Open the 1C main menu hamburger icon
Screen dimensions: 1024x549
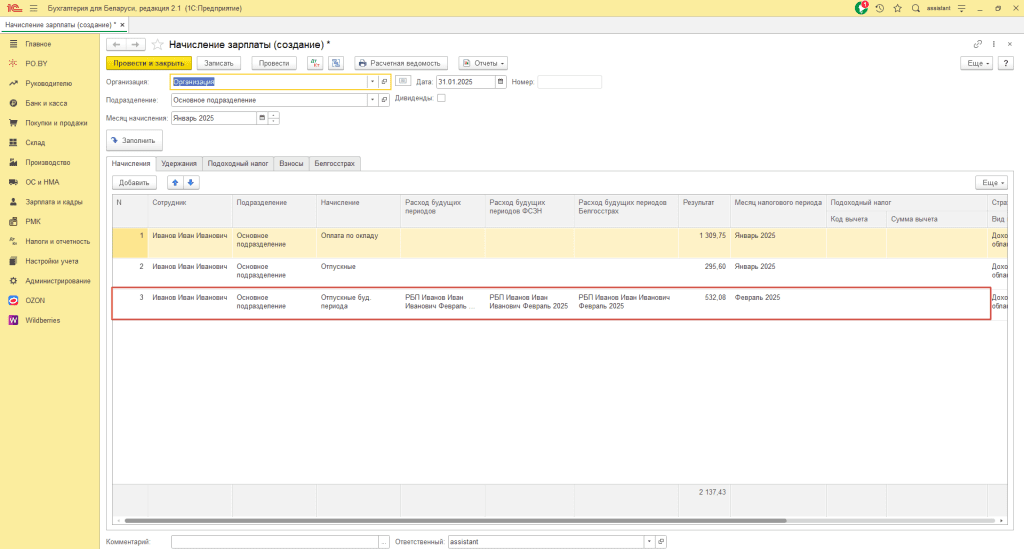point(33,8)
